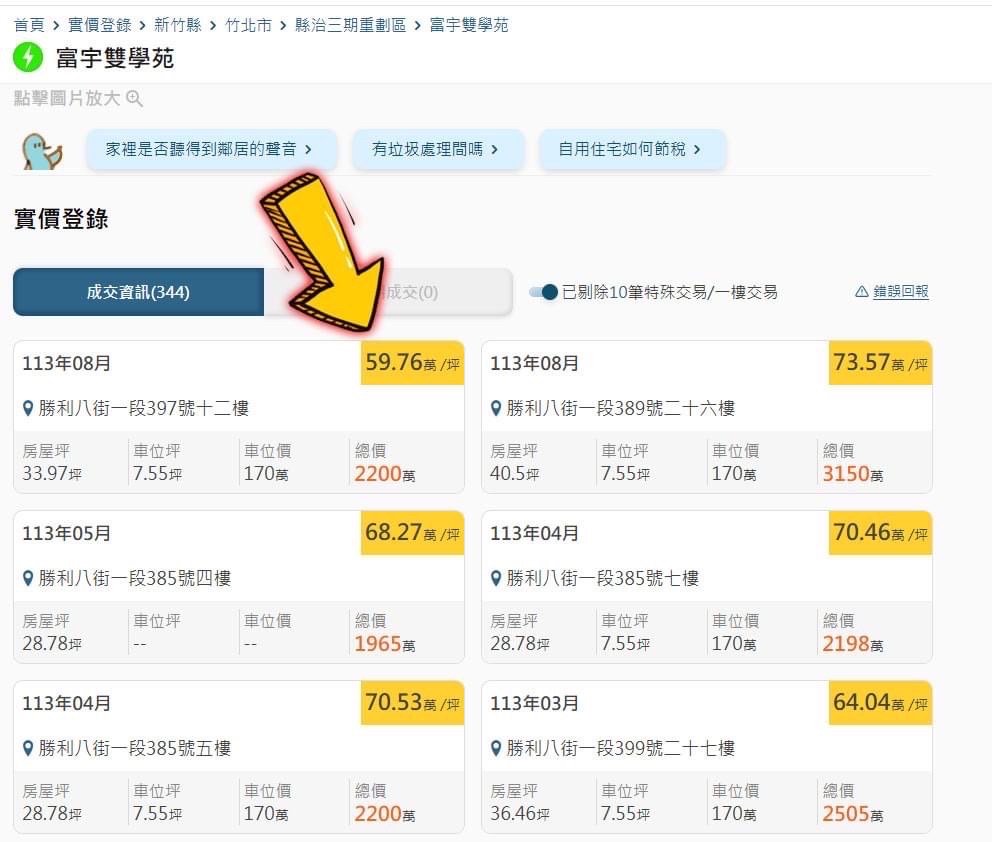Open 有垃圾處理間嗎 question chip
992x842 pixels.
tap(438, 149)
